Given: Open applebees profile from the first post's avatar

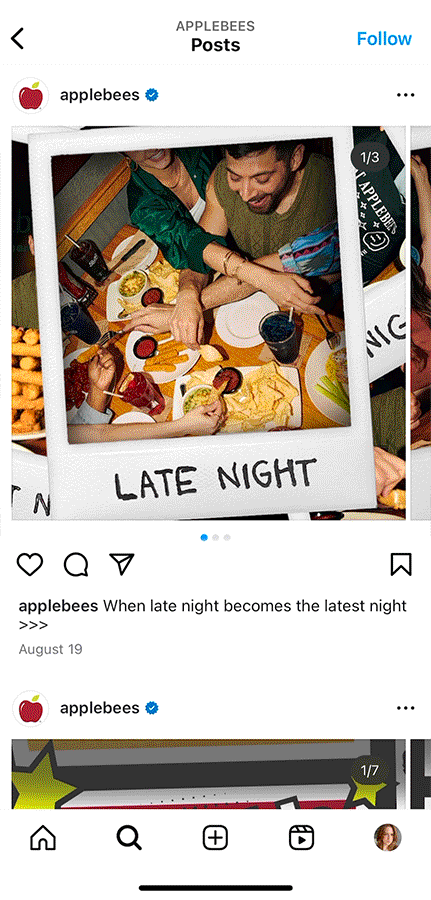Looking at the screenshot, I should pyautogui.click(x=30, y=95).
